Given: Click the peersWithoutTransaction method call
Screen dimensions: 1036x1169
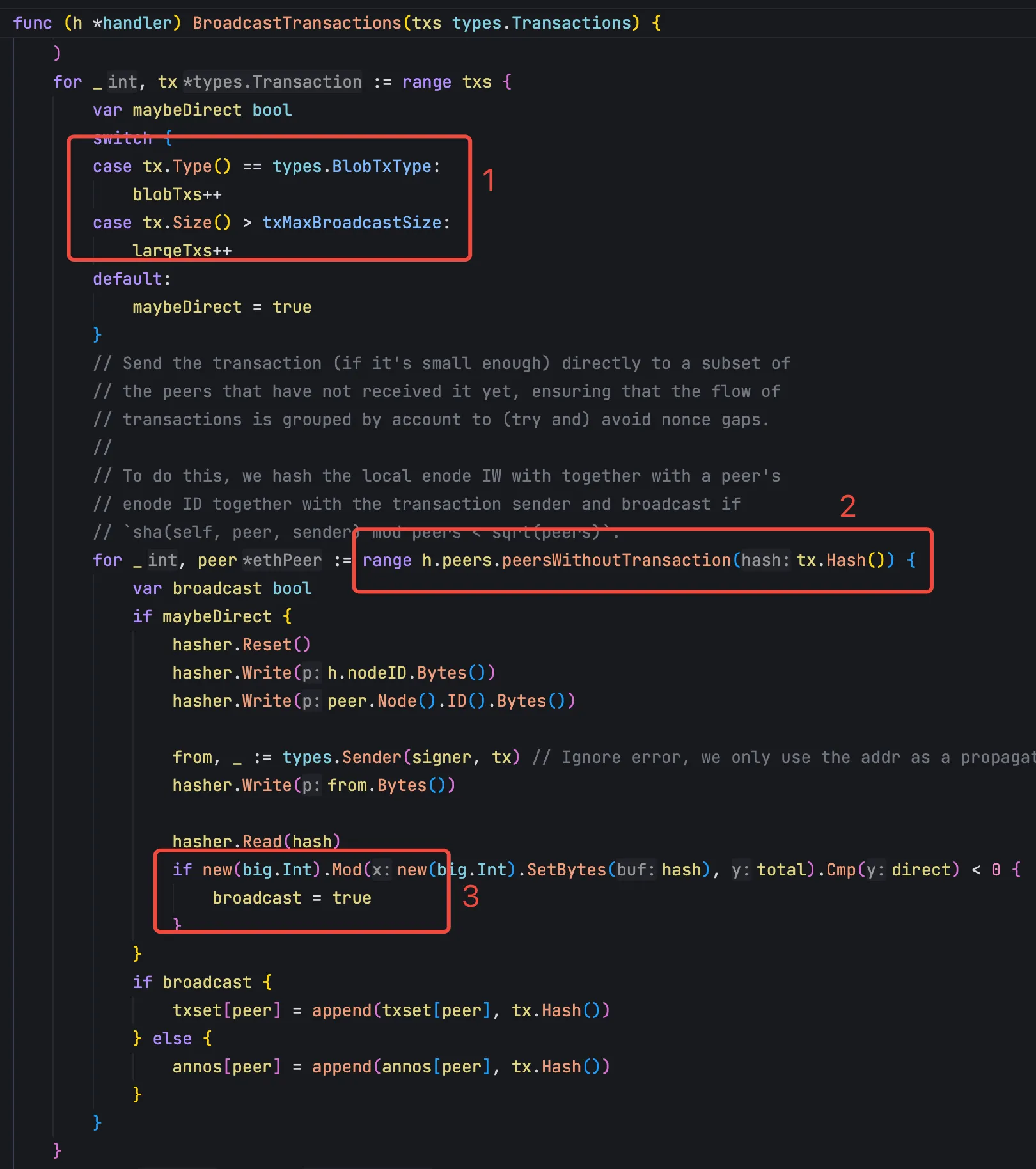Looking at the screenshot, I should (616, 560).
